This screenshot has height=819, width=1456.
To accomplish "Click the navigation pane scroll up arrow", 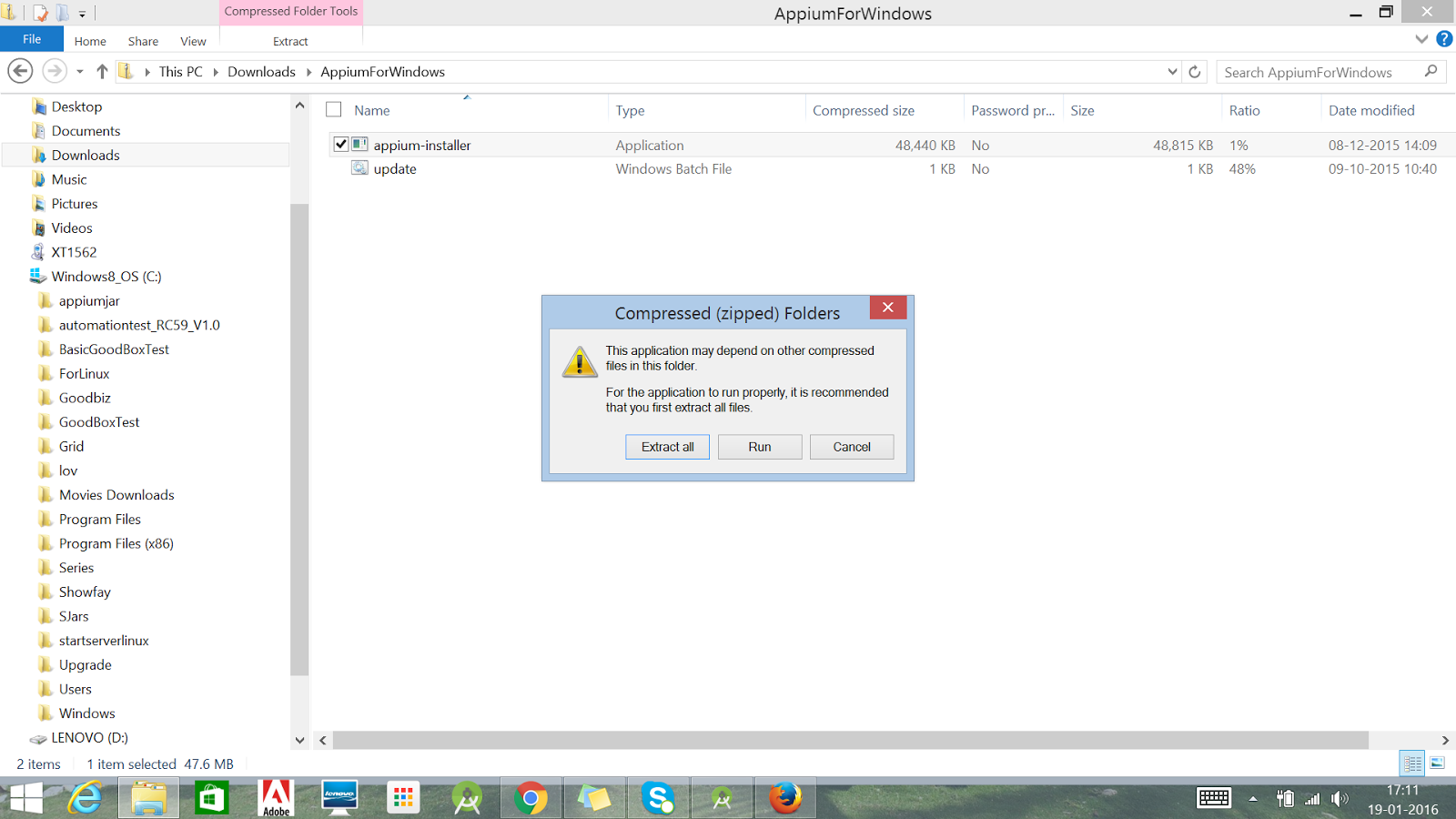I will click(x=299, y=106).
